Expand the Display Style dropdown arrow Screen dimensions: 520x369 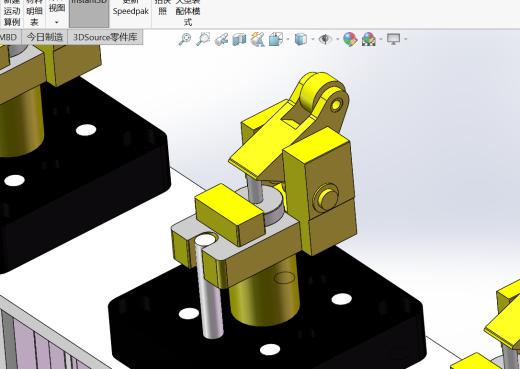[x=313, y=39]
